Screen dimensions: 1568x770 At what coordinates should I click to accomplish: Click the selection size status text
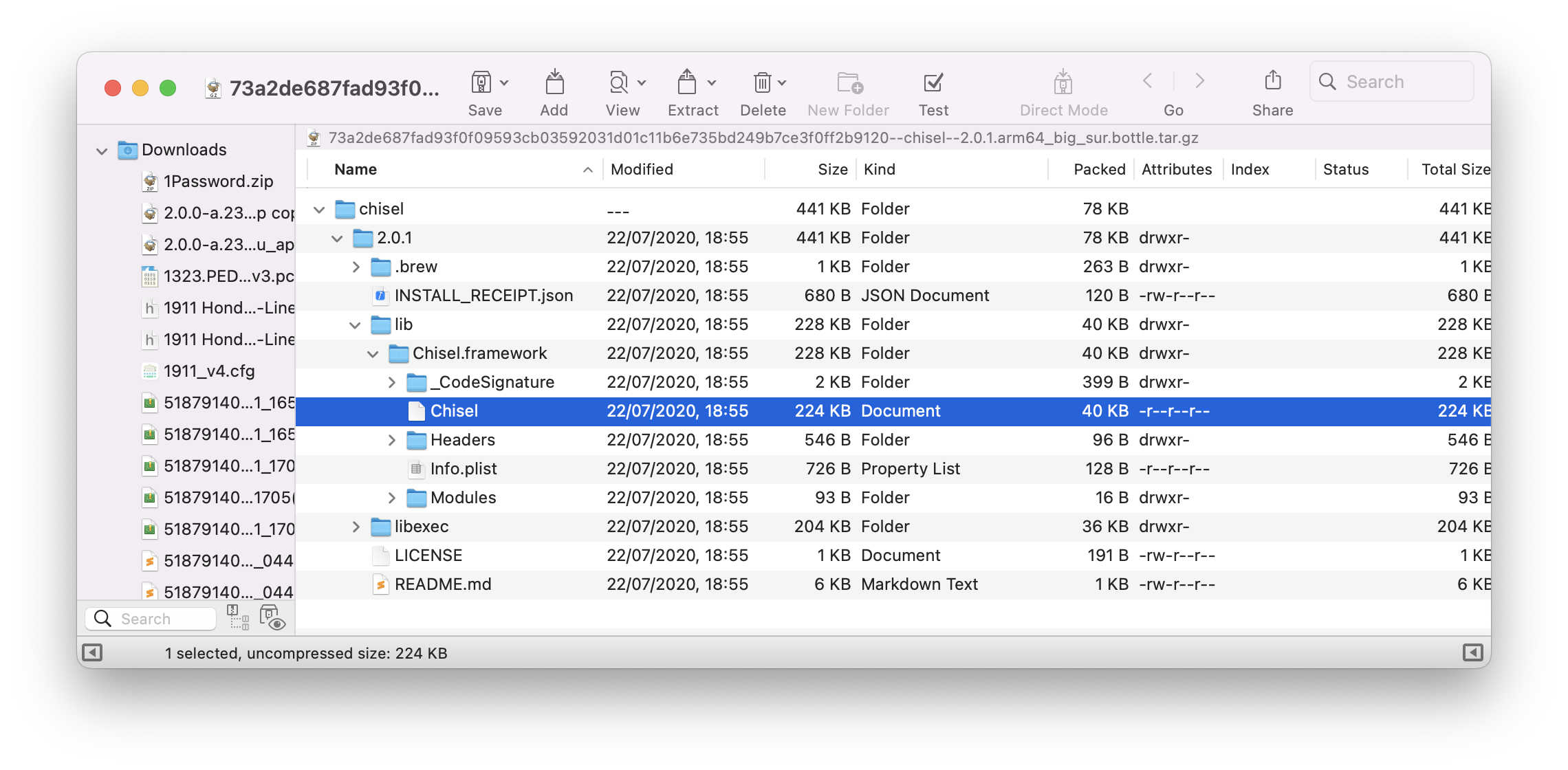coord(306,653)
